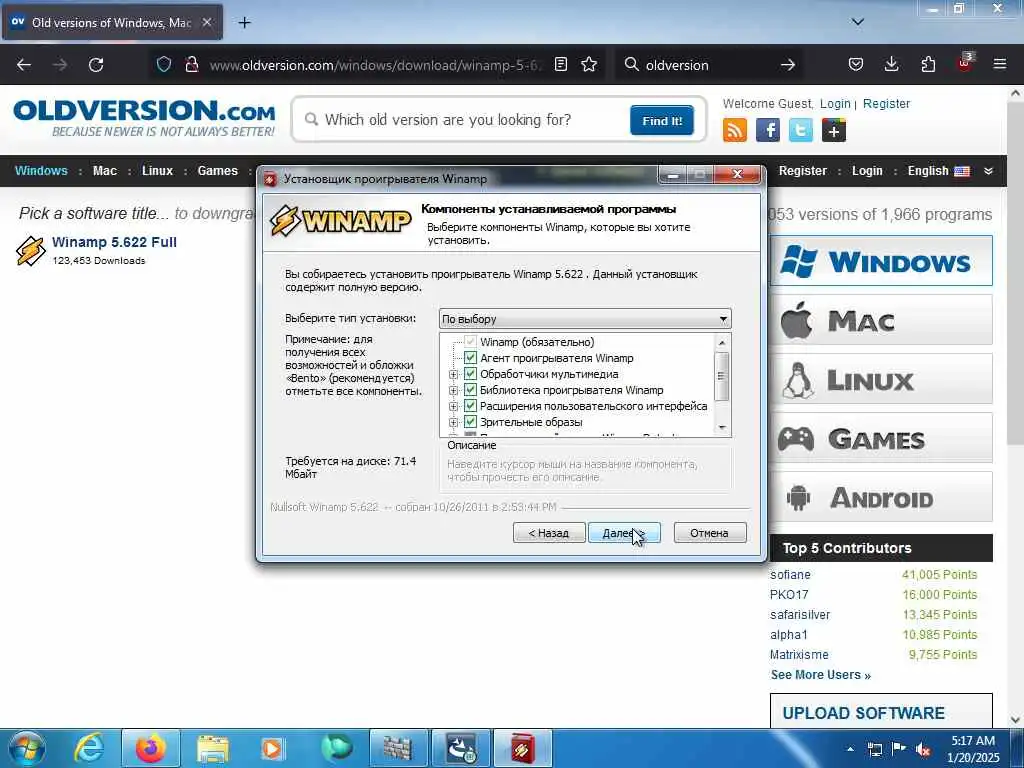Toggle 'Зрительные образы' checkbox
The width and height of the screenshot is (1024, 768).
click(470, 422)
